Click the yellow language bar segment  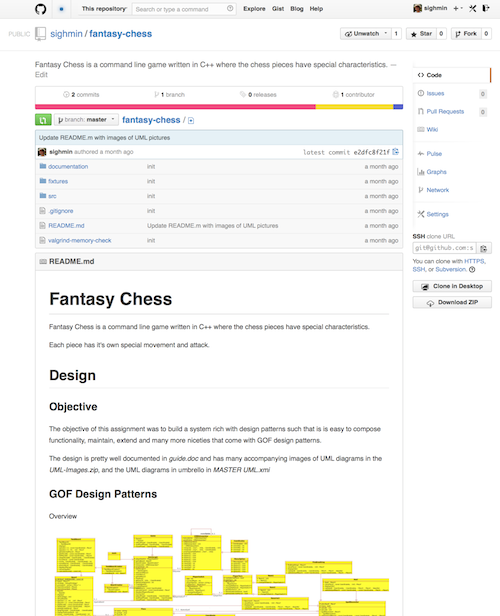354,107
